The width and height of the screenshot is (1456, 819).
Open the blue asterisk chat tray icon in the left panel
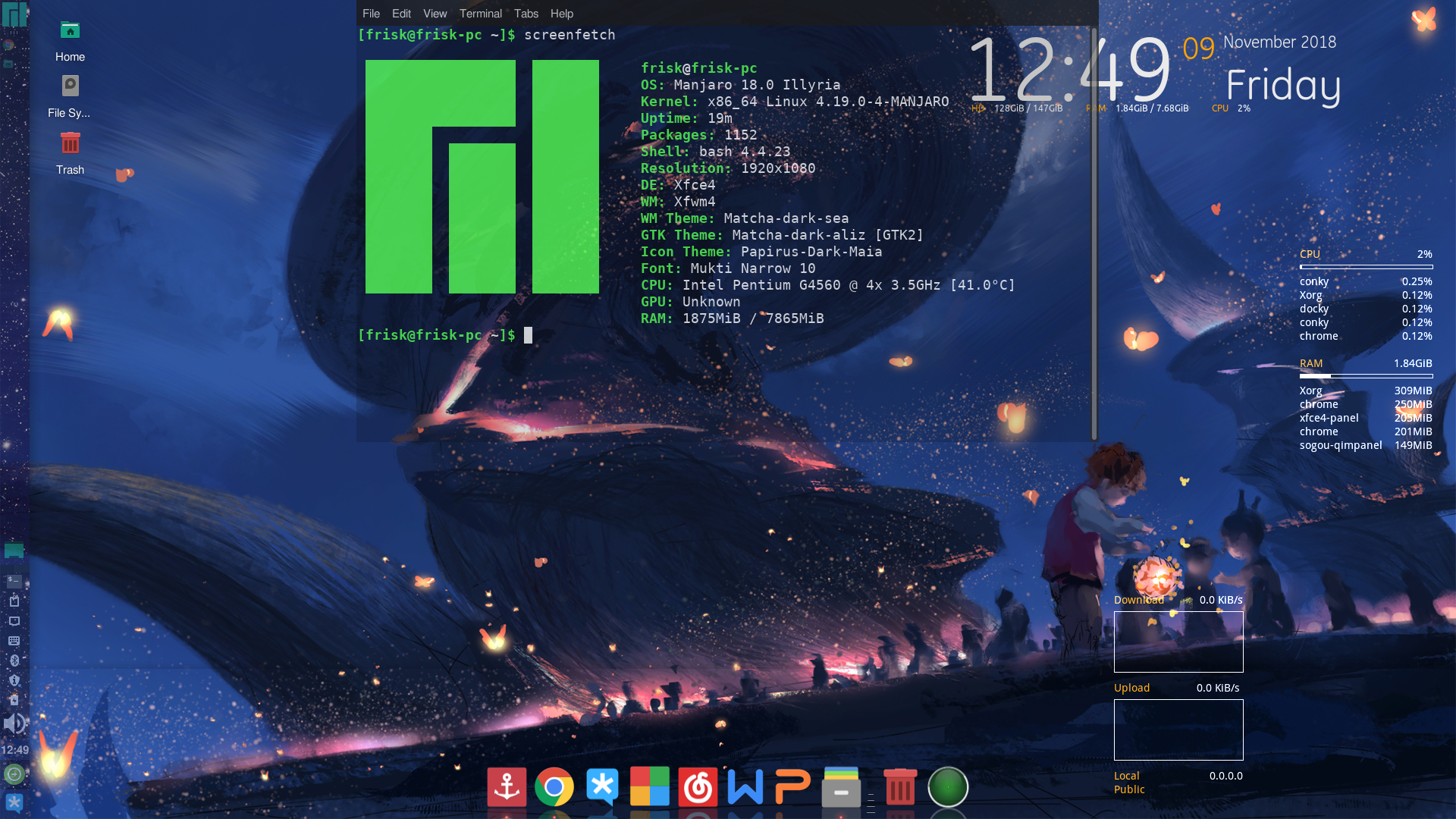14,803
